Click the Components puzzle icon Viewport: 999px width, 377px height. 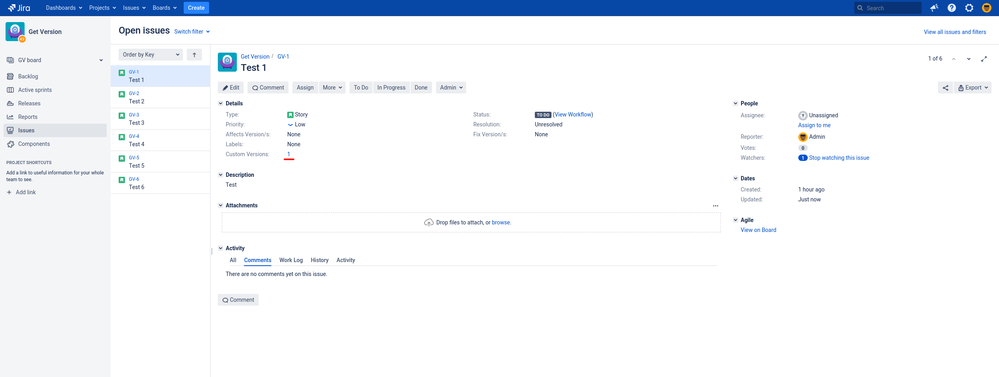(10, 144)
